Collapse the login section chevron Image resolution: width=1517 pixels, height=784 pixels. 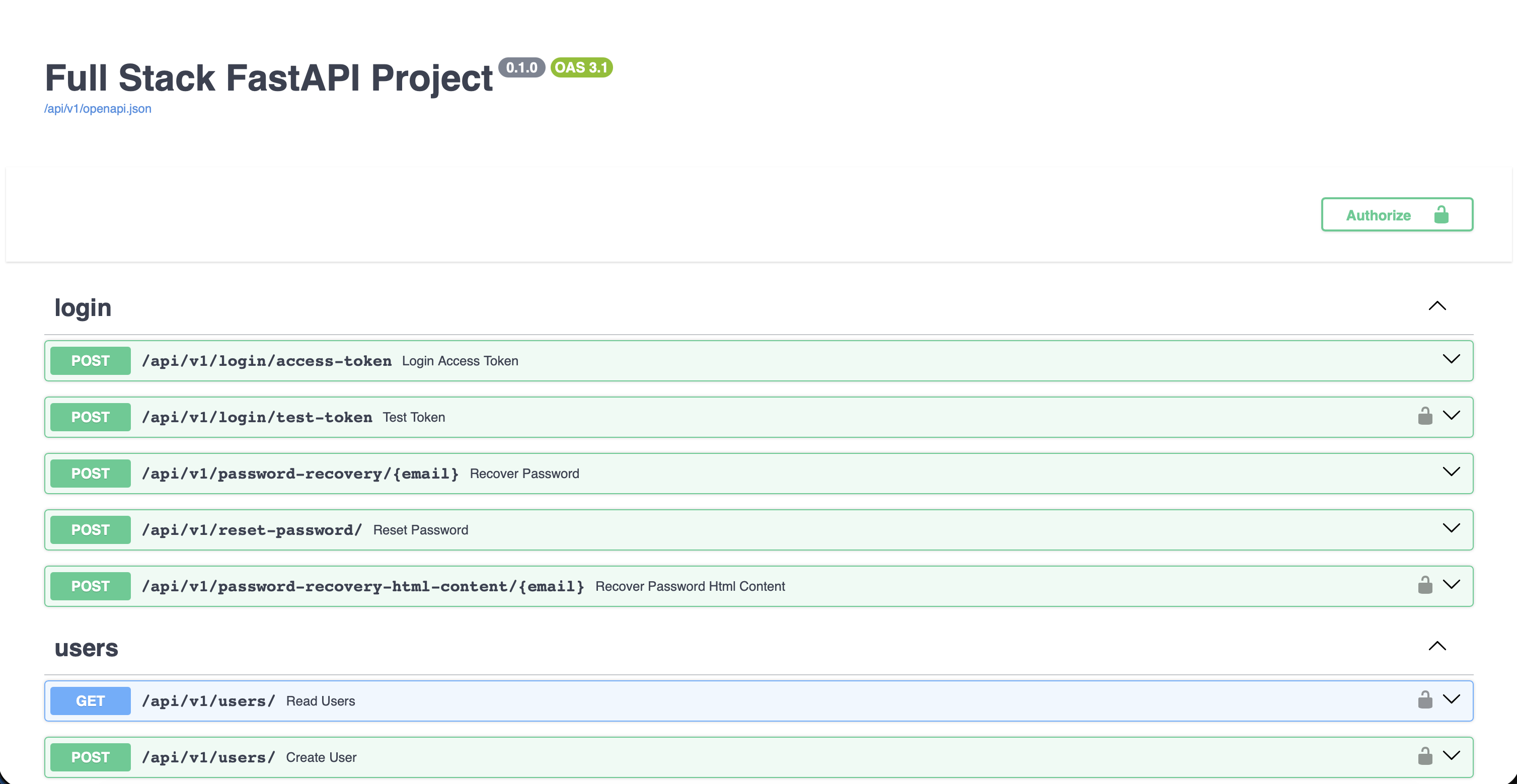coord(1437,305)
